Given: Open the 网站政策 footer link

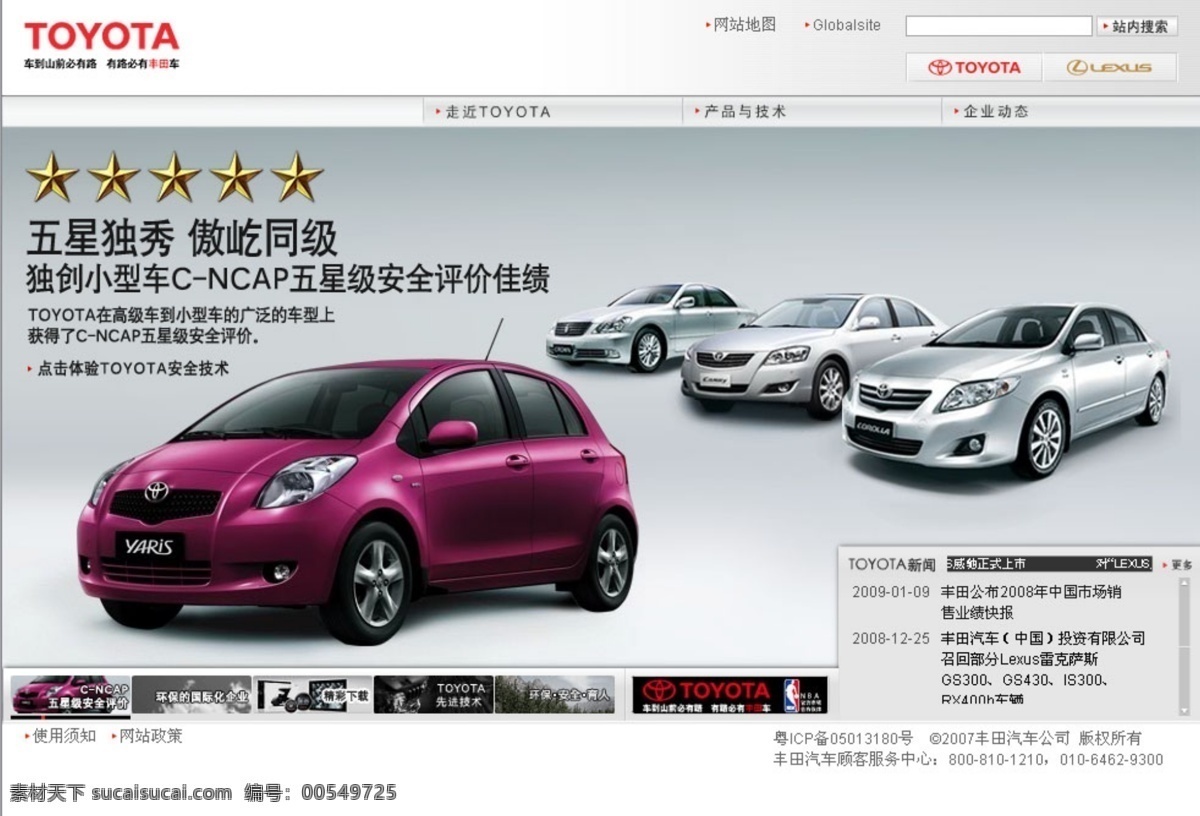Looking at the screenshot, I should click(x=150, y=736).
